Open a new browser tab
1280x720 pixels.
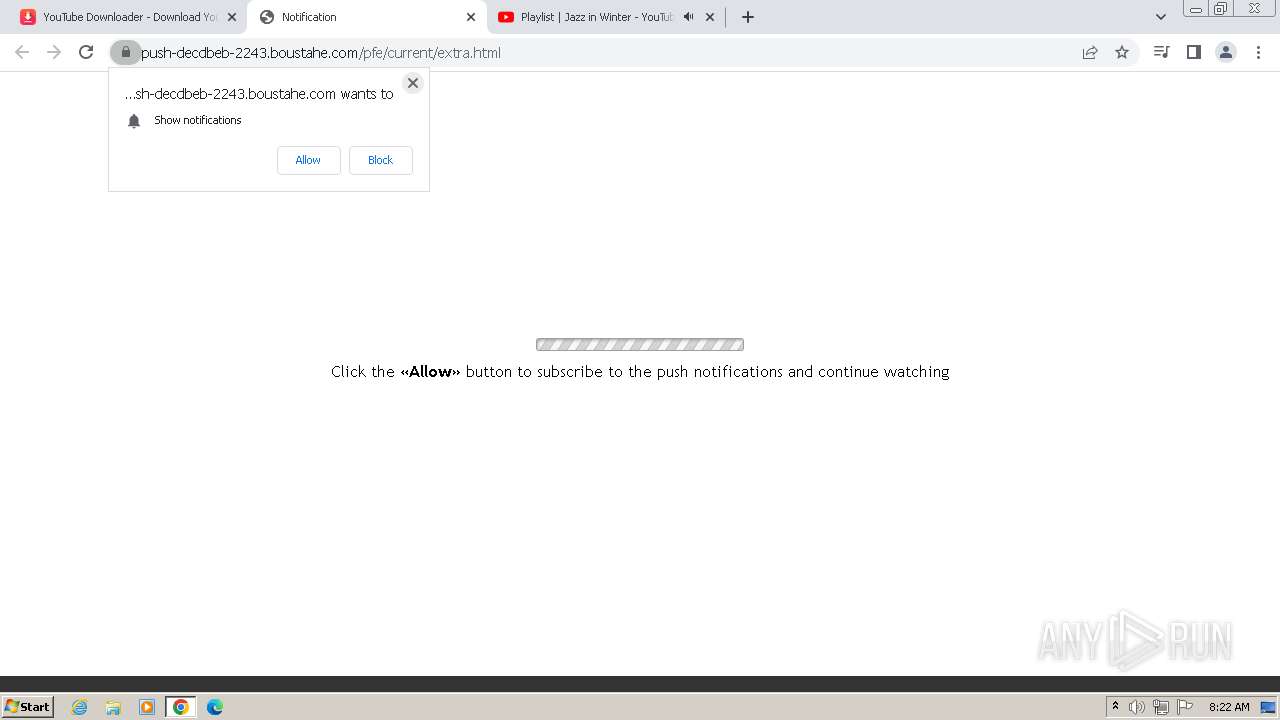(x=747, y=17)
